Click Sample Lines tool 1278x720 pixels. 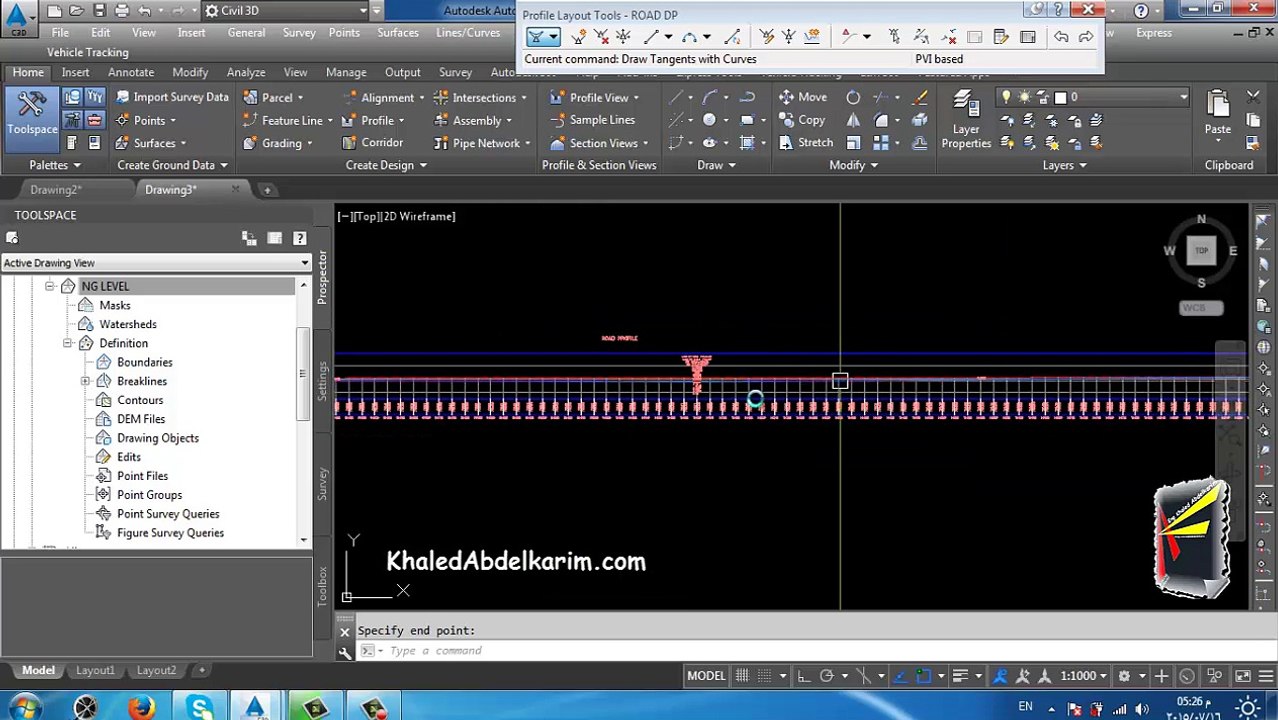[591, 120]
